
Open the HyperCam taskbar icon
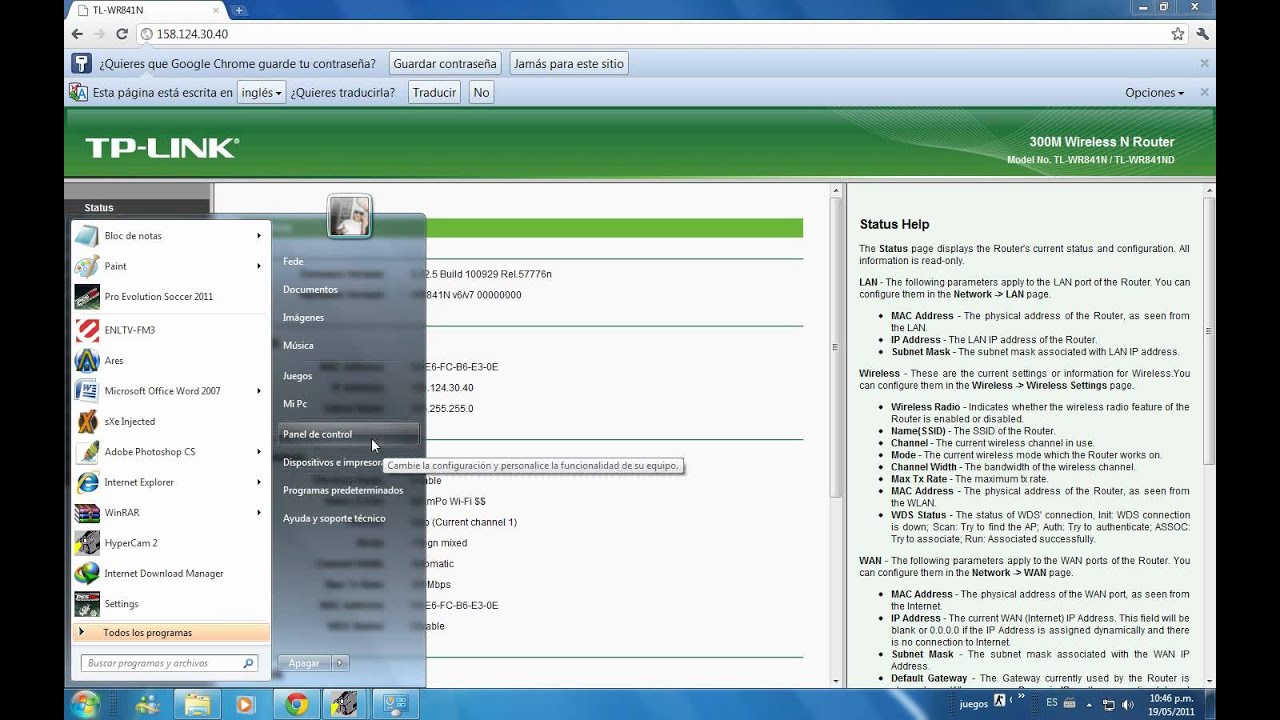[x=345, y=704]
